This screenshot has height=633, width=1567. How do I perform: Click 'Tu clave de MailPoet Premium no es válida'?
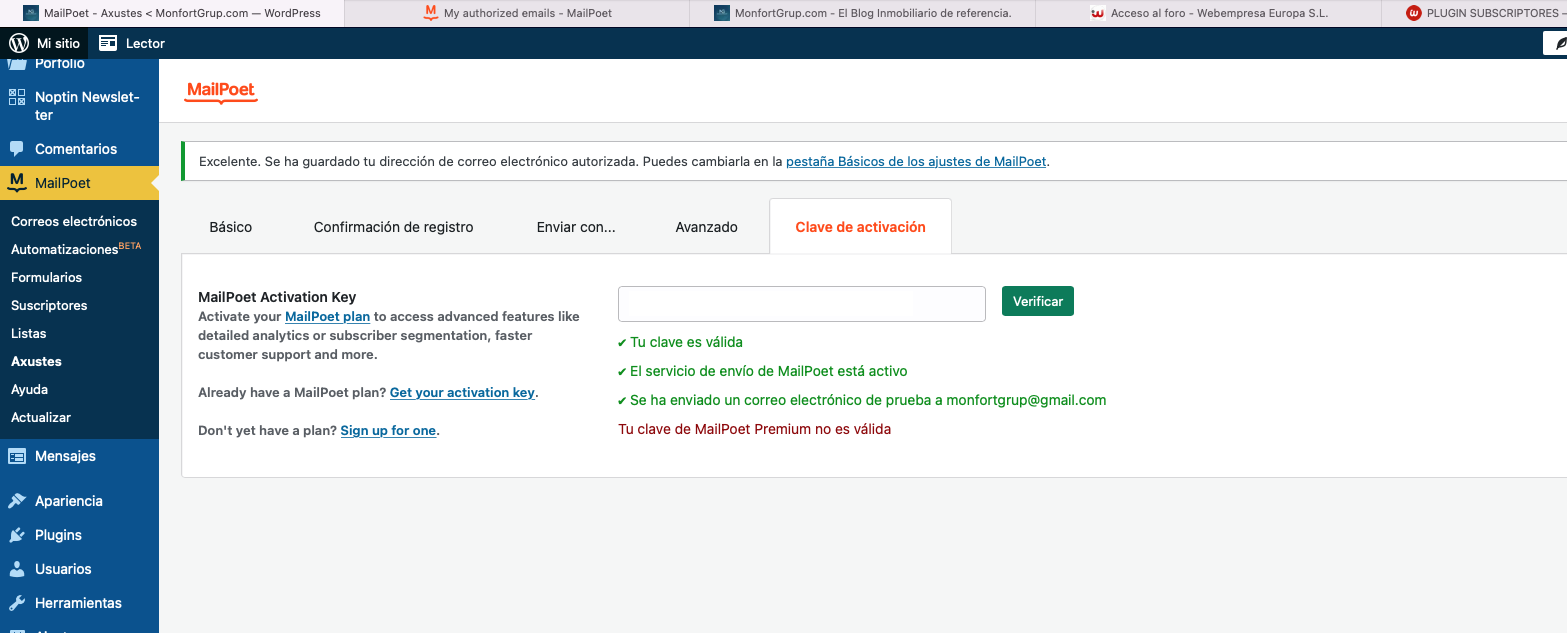[754, 429]
